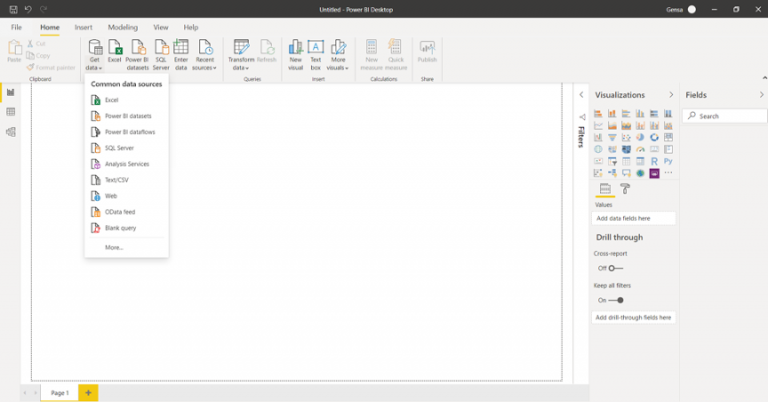
Task: Choose Analysis Services from data sources
Action: click(126, 164)
